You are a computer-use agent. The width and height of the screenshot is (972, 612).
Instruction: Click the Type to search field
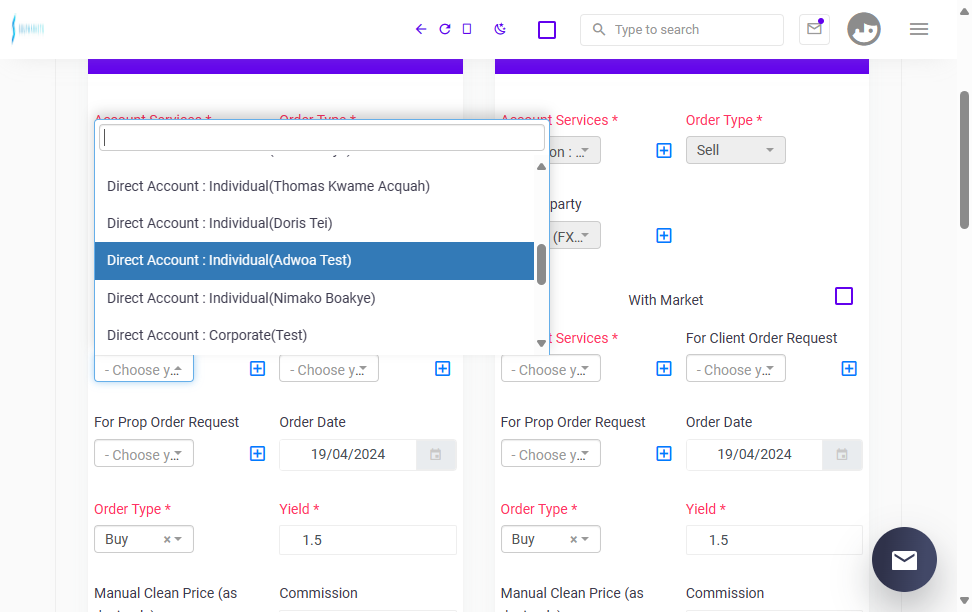pos(682,30)
